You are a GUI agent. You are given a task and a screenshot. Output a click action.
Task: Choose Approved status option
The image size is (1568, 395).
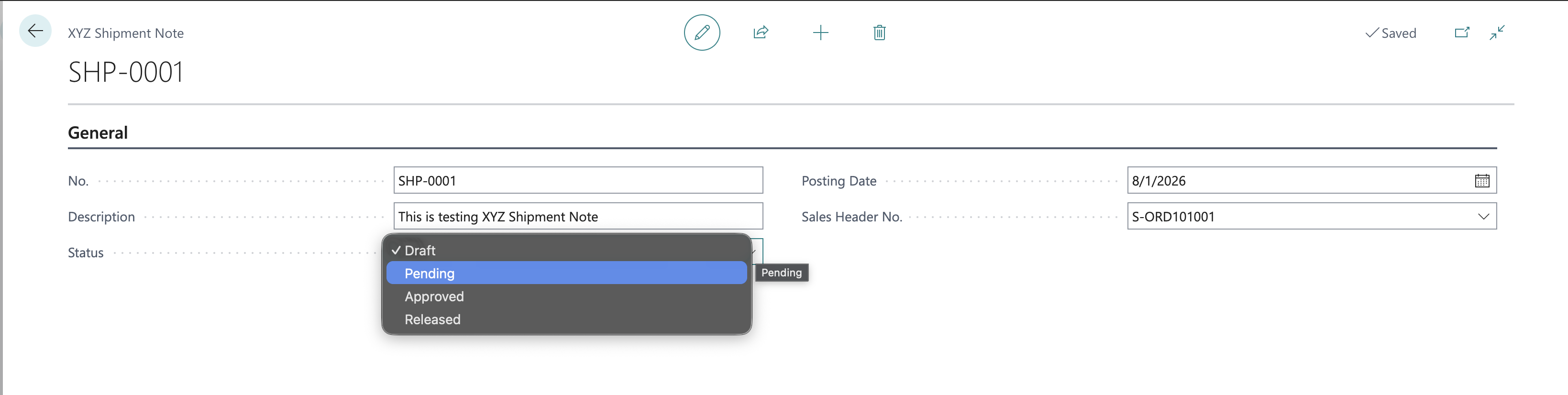tap(566, 296)
